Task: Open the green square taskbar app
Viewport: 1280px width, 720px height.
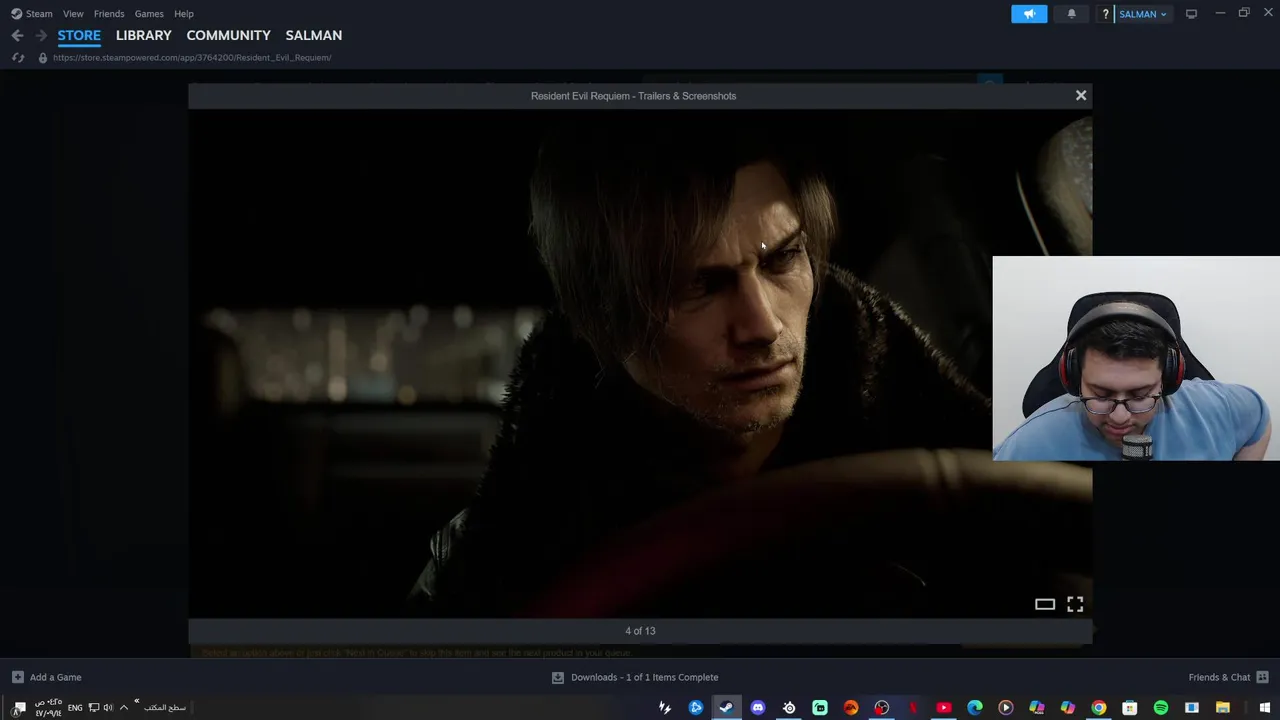Action: click(x=820, y=707)
